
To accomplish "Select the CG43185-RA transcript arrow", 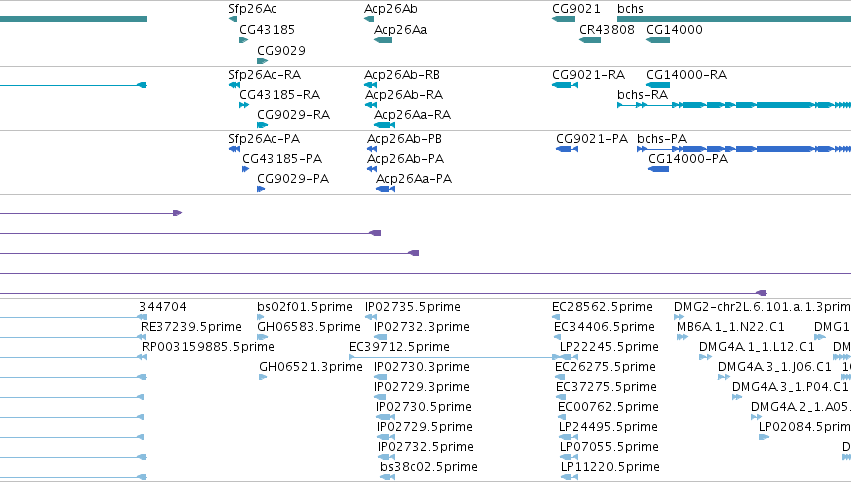I will point(244,105).
